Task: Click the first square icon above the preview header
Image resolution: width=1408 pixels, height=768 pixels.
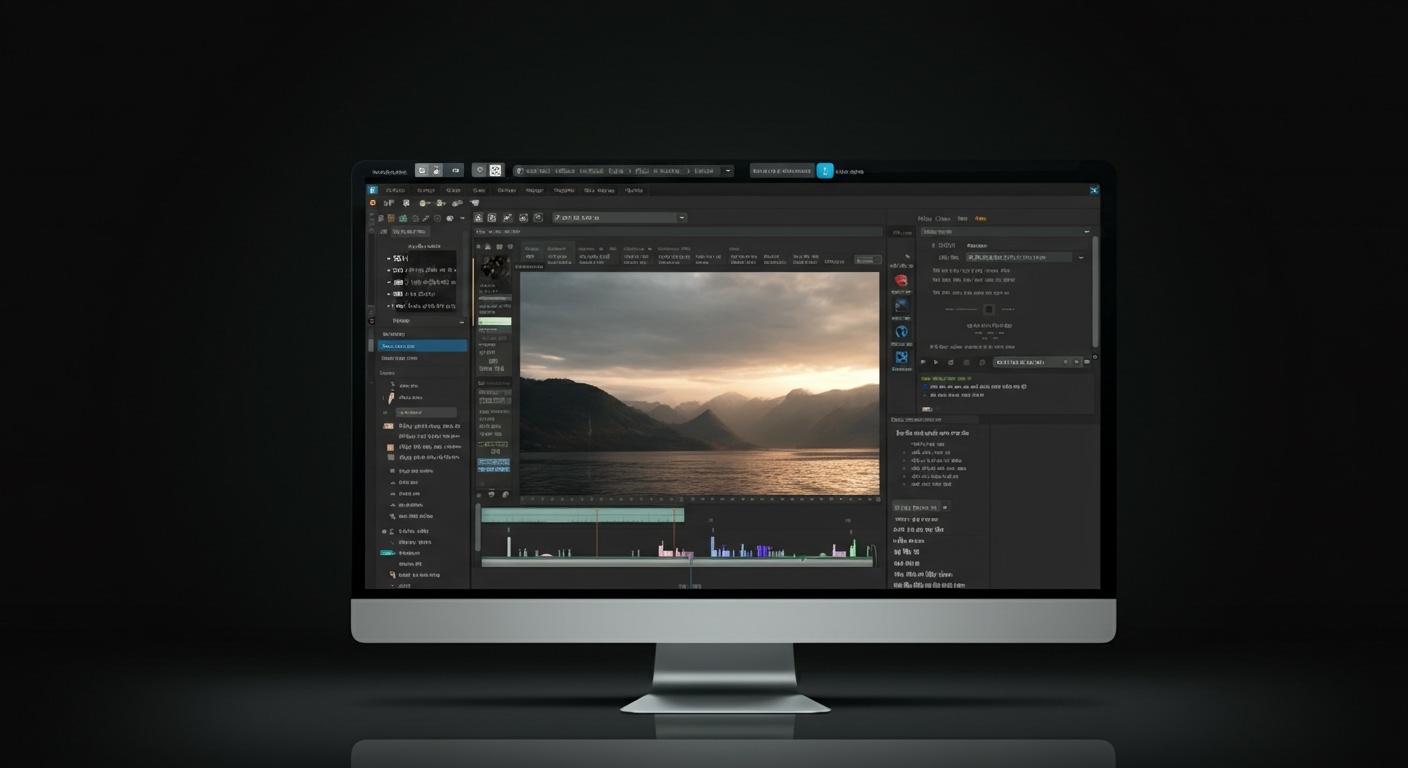Action: (478, 217)
